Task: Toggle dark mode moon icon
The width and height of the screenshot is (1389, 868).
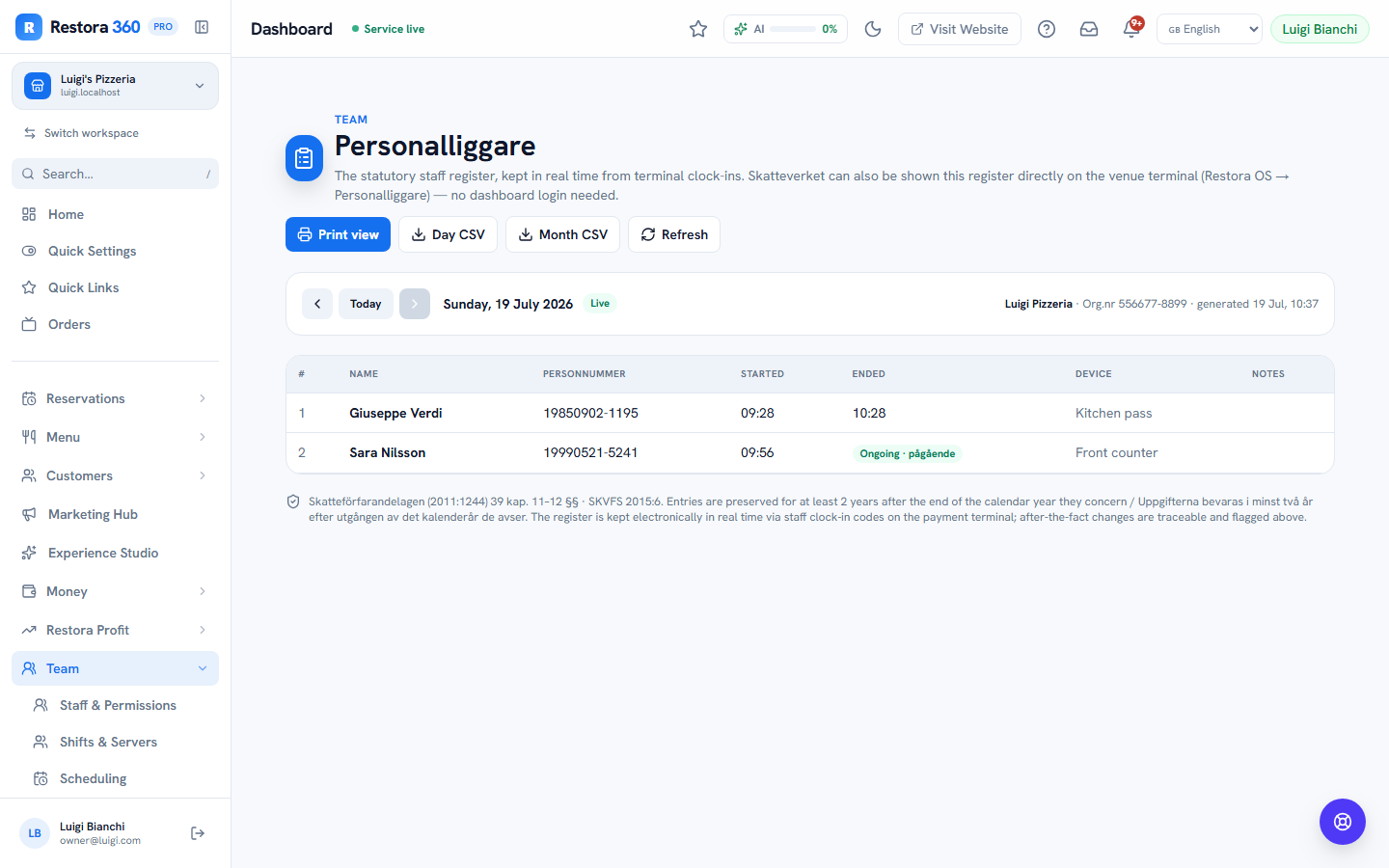Action: tap(873, 29)
